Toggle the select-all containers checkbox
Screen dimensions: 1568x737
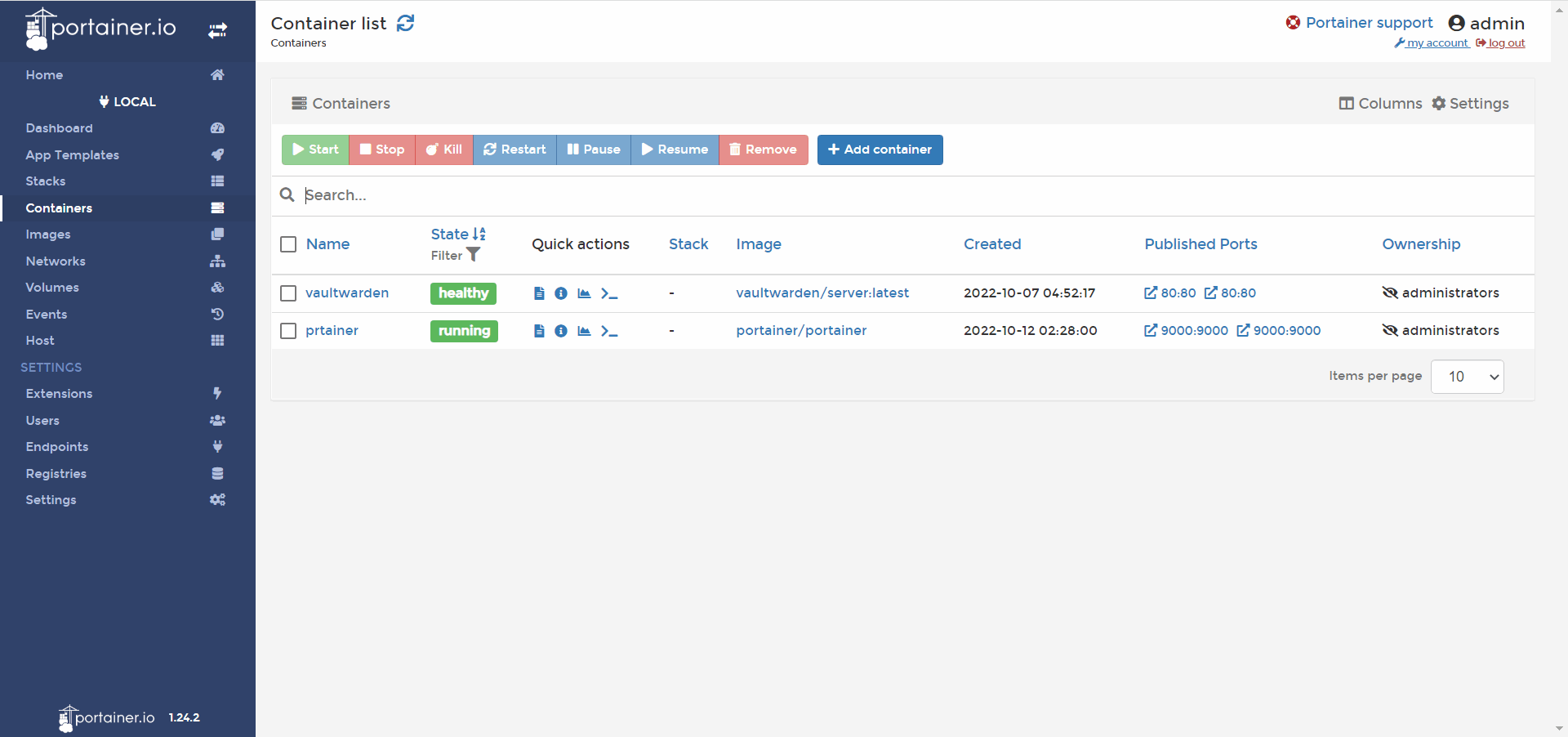click(288, 244)
